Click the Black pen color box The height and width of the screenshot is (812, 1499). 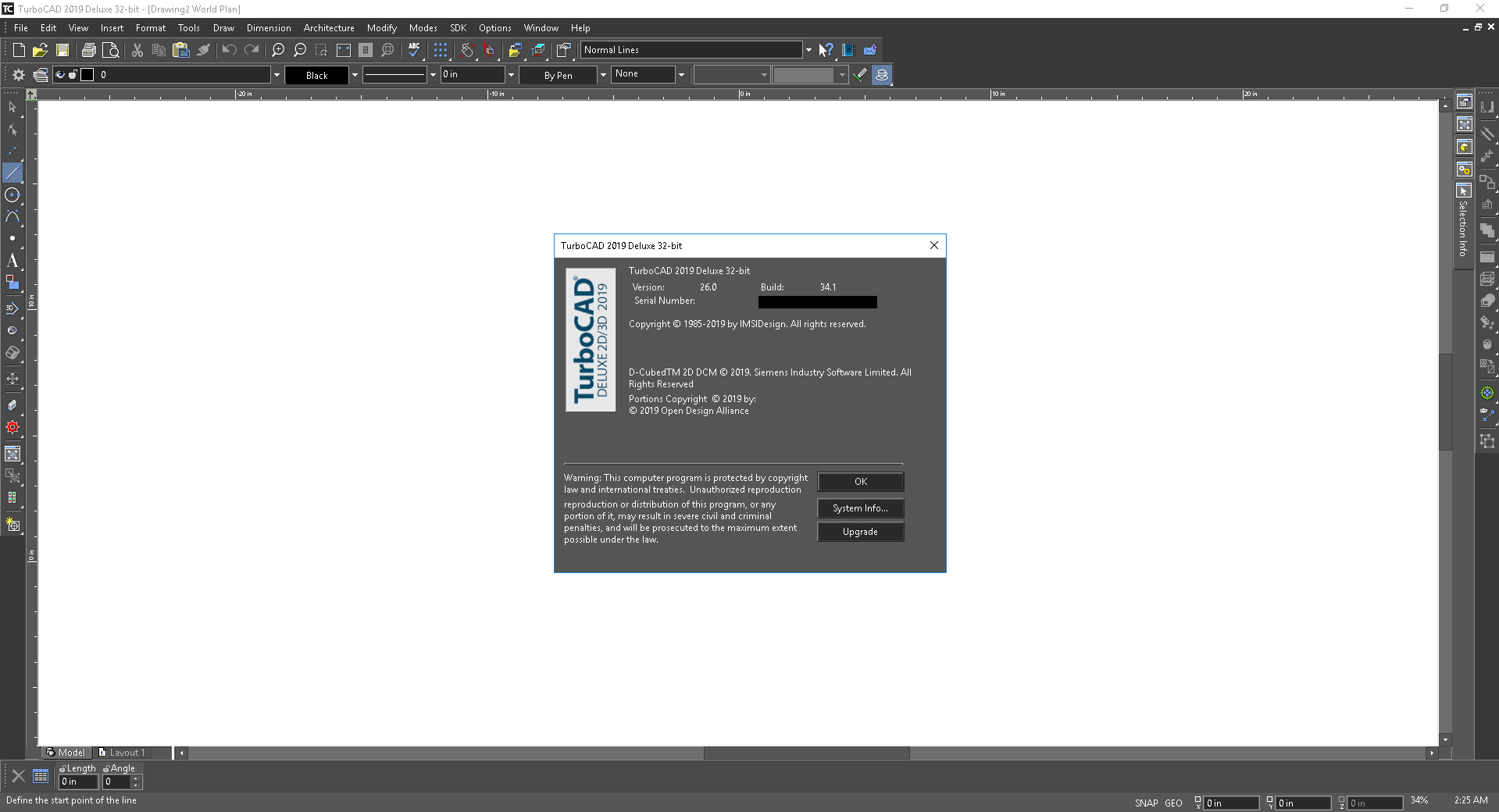[316, 75]
